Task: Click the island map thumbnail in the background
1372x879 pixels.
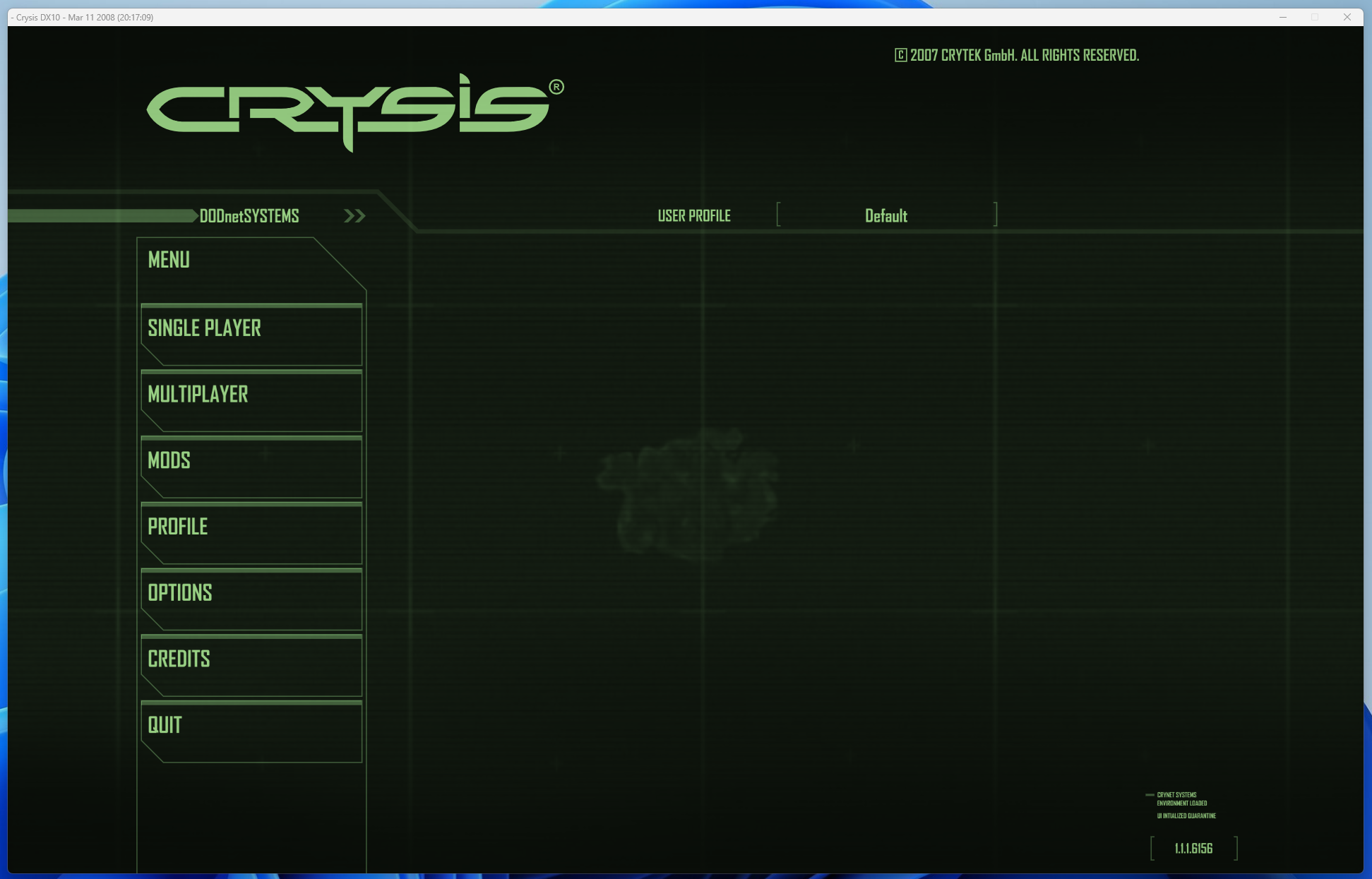Action: point(688,493)
